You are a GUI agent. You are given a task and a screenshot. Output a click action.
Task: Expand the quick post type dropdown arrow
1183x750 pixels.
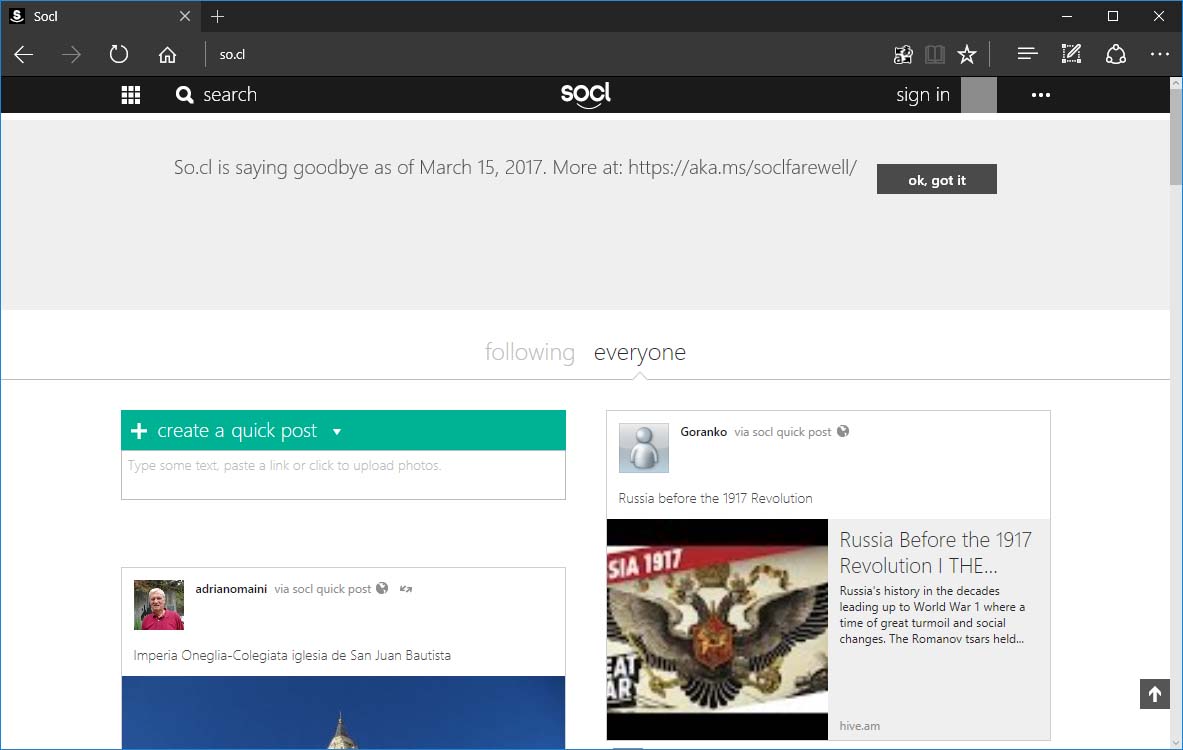(336, 432)
